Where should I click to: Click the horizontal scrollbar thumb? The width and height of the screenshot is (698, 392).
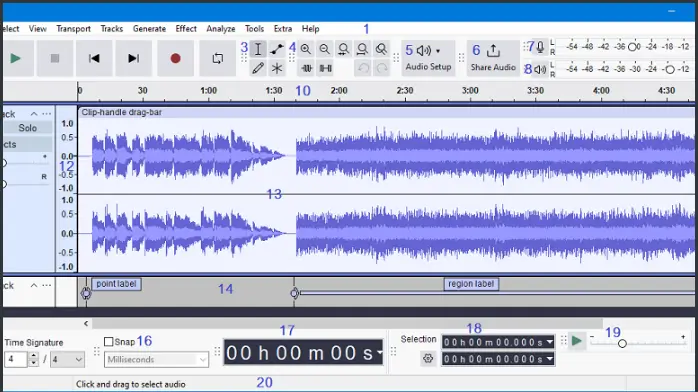tap(347, 323)
